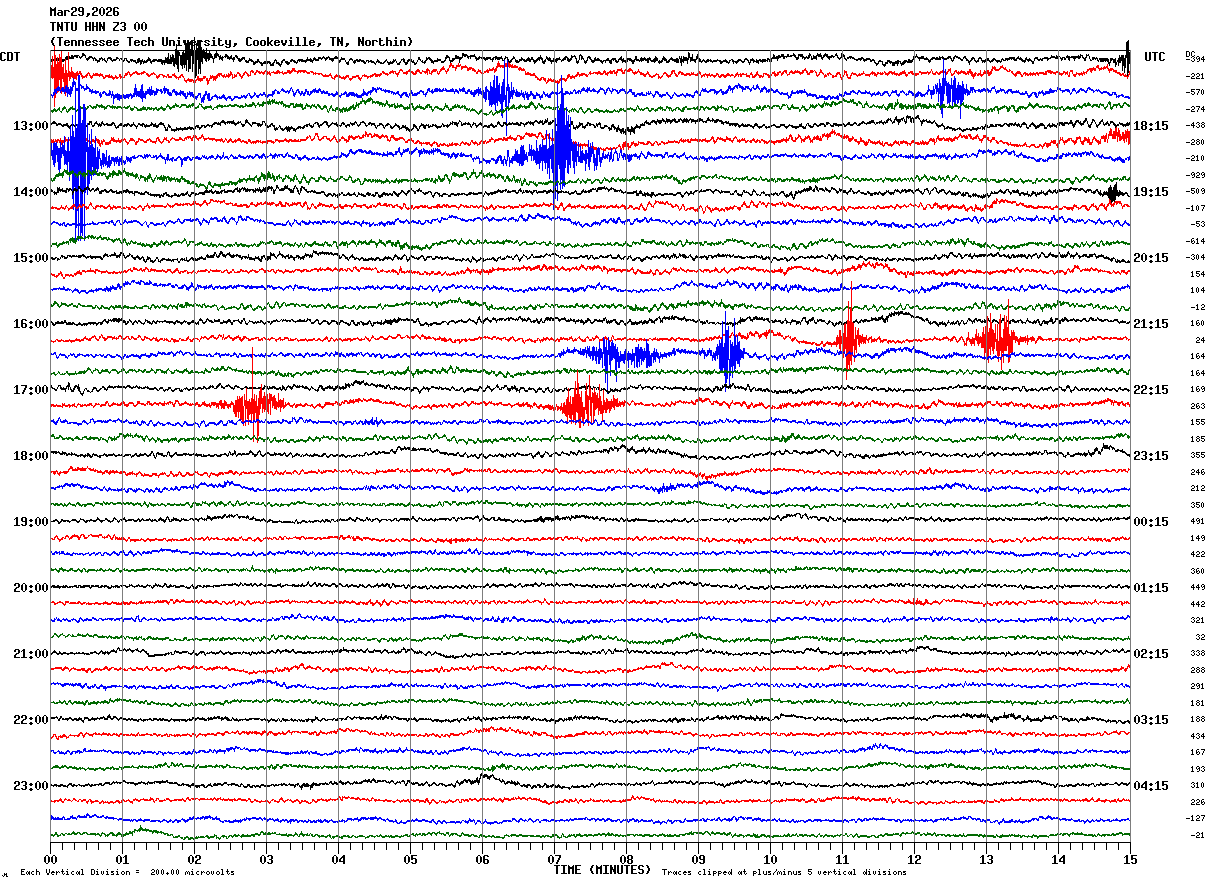Select the 18:15 UTC time label
This screenshot has height=886, width=1210.
1150,126
